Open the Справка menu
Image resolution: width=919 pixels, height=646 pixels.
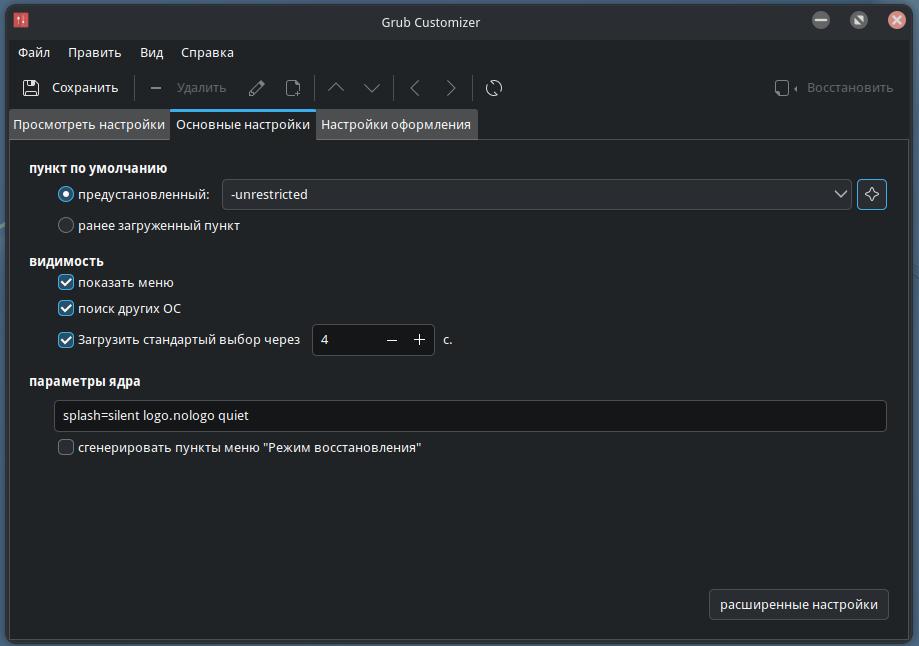[x=207, y=53]
